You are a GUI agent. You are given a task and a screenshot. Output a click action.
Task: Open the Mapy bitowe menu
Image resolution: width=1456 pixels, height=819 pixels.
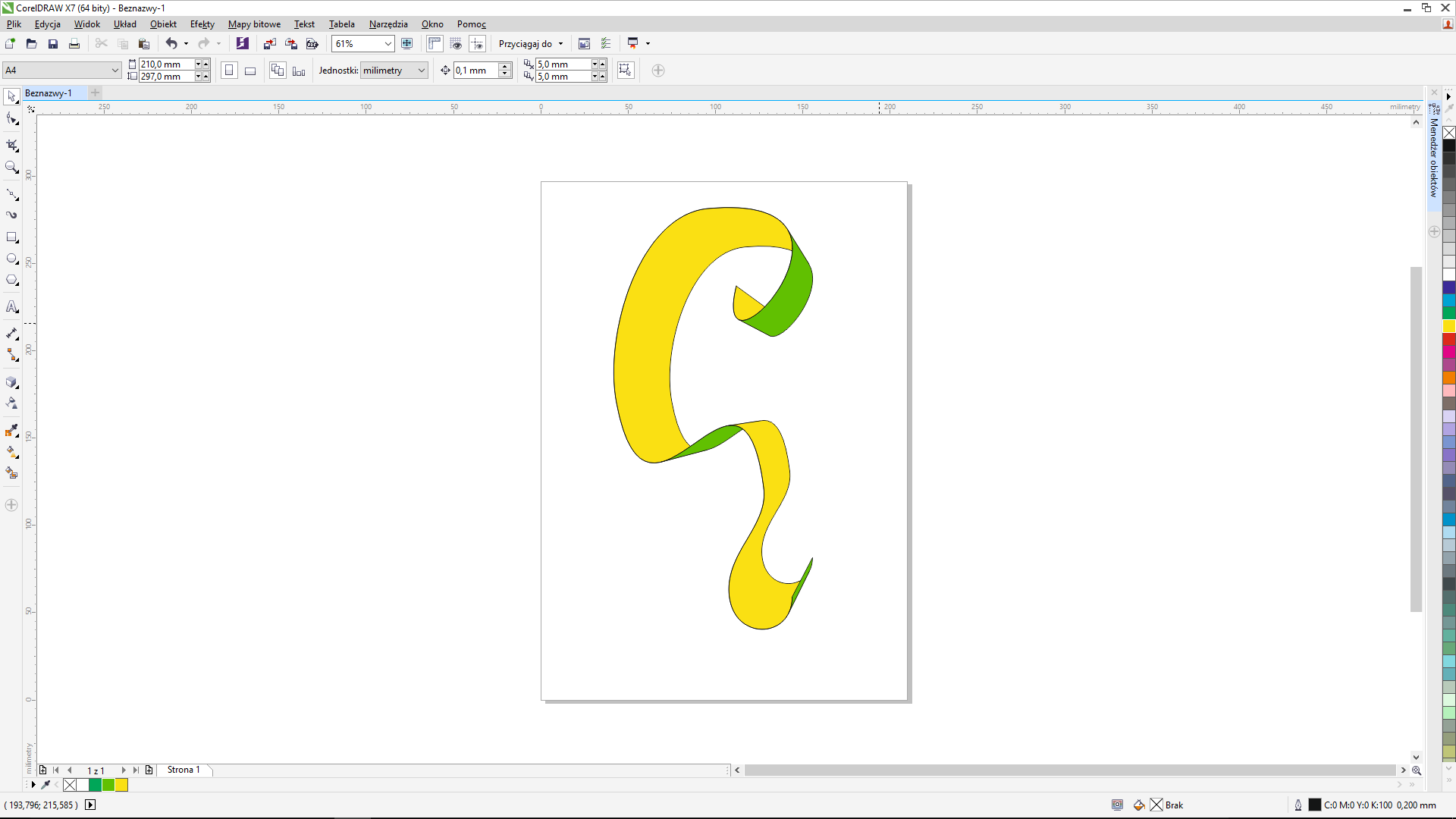point(254,24)
